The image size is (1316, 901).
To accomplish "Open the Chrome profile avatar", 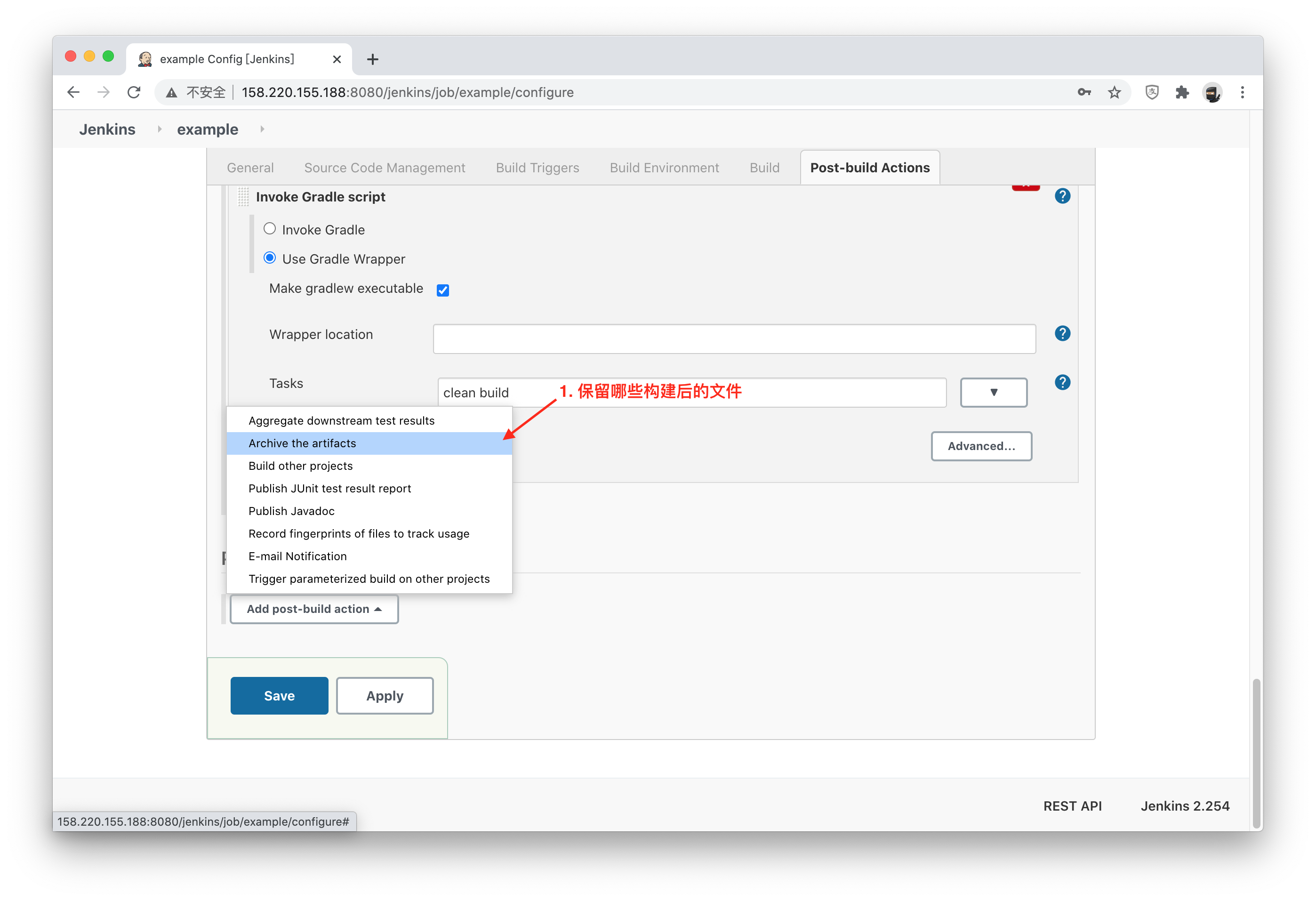I will click(x=1212, y=92).
